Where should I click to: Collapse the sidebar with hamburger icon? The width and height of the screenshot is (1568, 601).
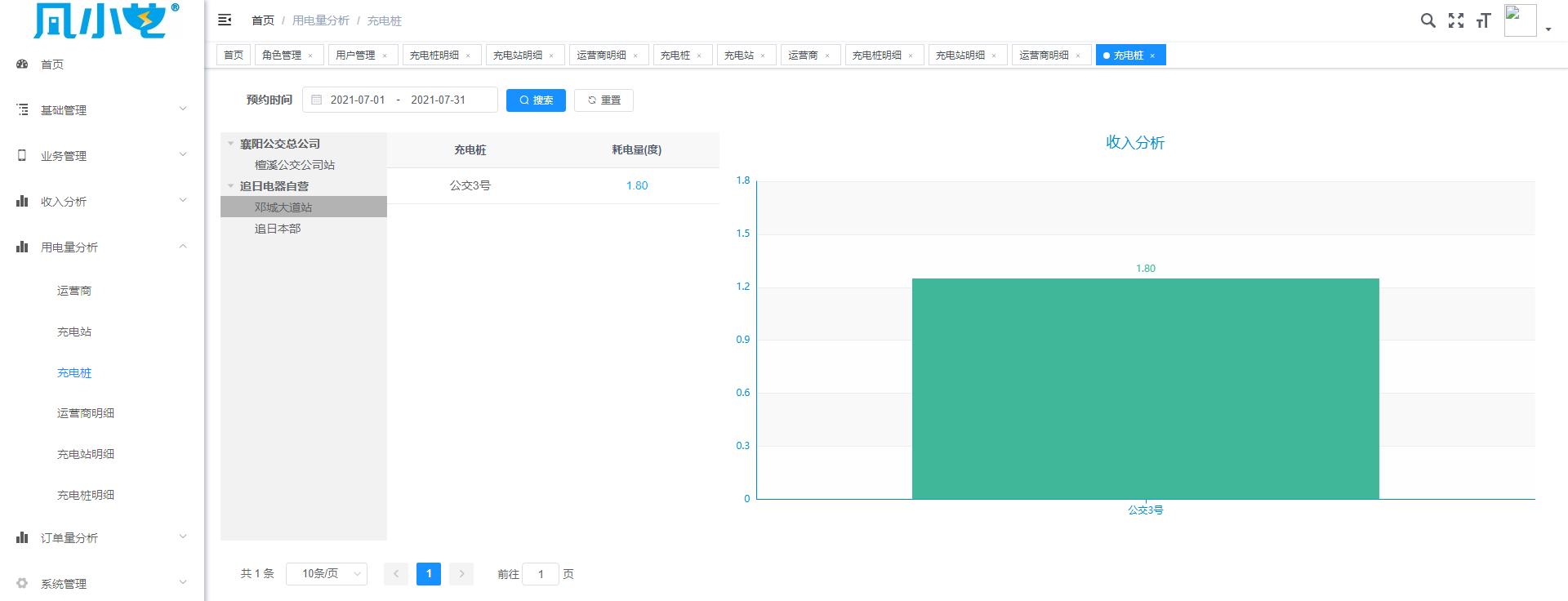(225, 20)
